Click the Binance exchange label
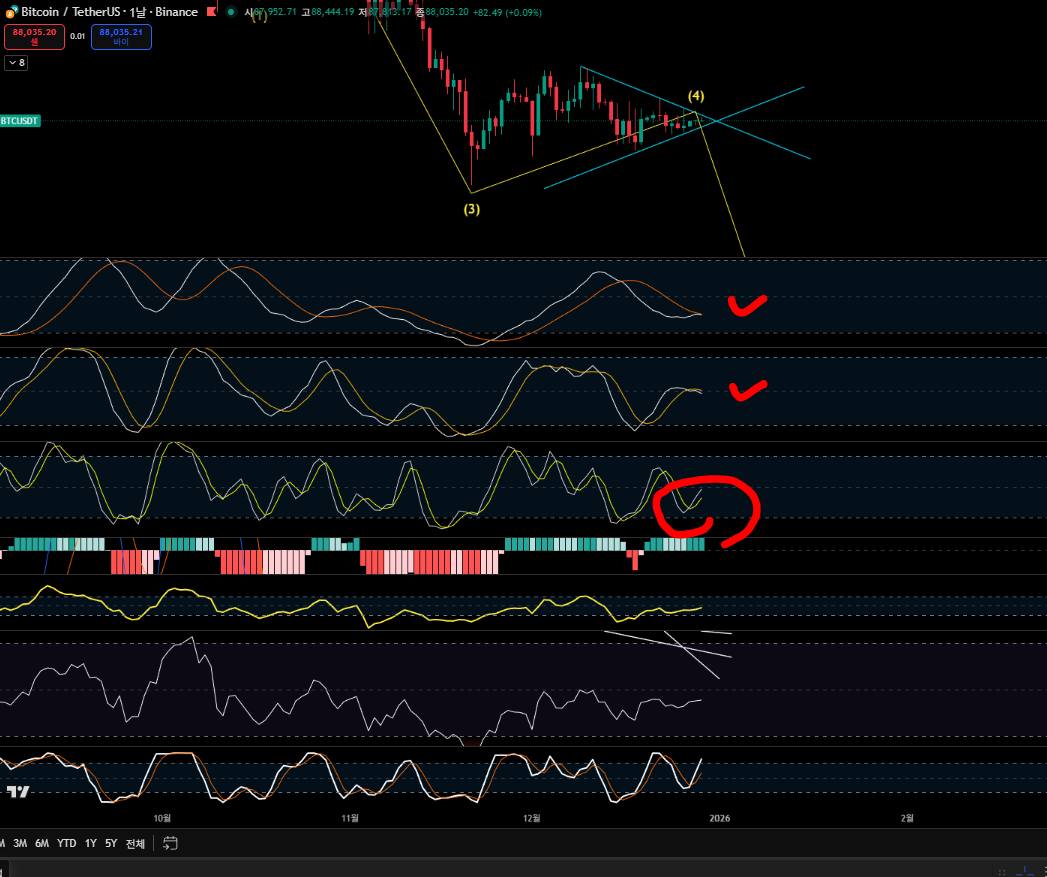Screen dimensions: 1047x877 pyautogui.click(x=176, y=12)
